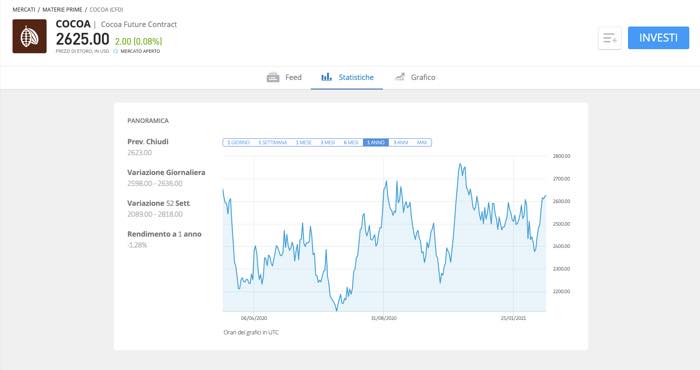
Task: Select the 3 MESI chart range
Action: point(328,142)
